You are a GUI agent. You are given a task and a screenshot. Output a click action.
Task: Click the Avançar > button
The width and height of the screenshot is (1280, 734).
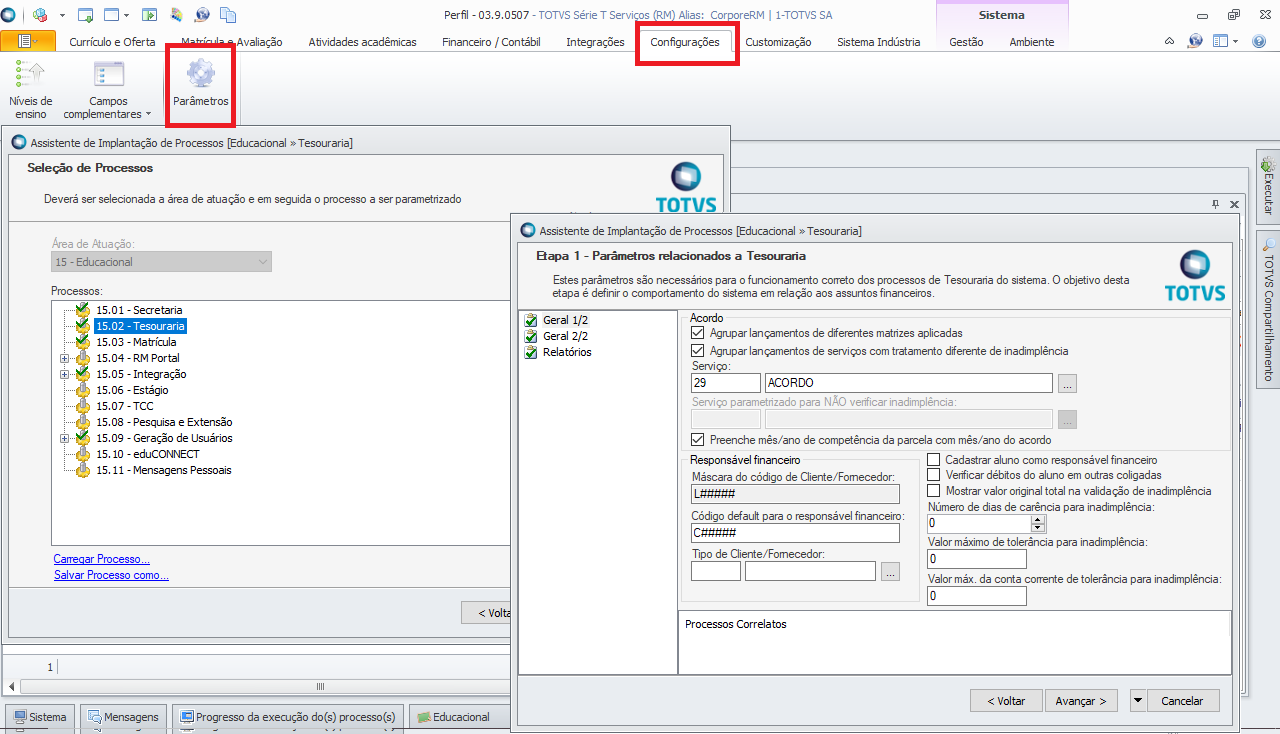1081,701
